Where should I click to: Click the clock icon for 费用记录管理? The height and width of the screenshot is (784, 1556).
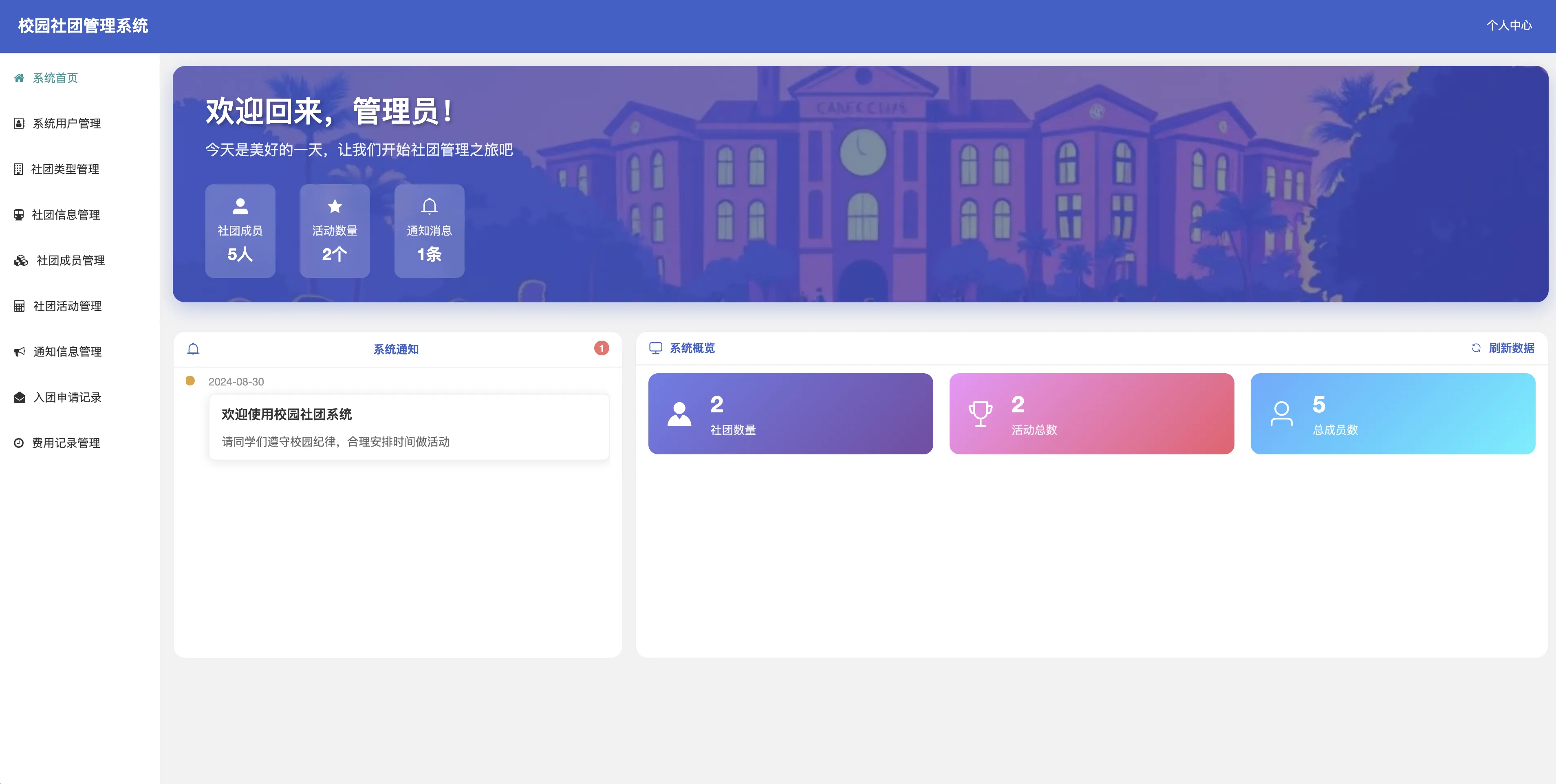(x=19, y=443)
